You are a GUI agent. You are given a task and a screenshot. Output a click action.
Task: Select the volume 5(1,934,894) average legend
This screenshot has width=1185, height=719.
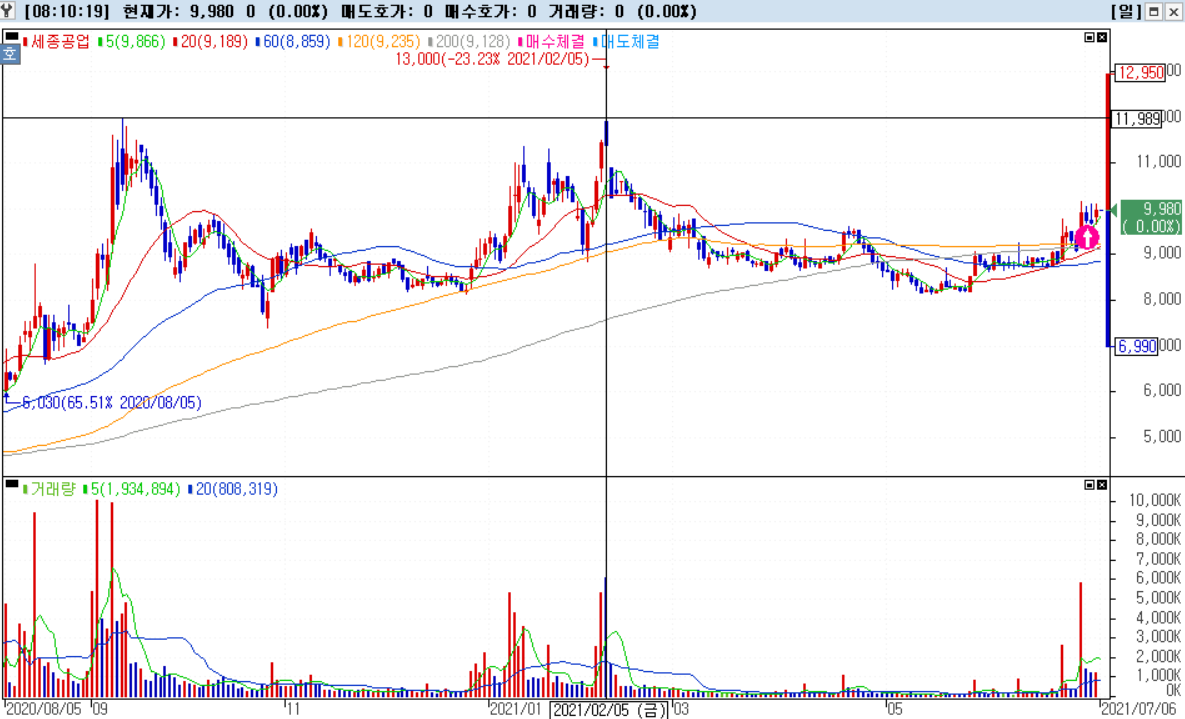pyautogui.click(x=131, y=489)
